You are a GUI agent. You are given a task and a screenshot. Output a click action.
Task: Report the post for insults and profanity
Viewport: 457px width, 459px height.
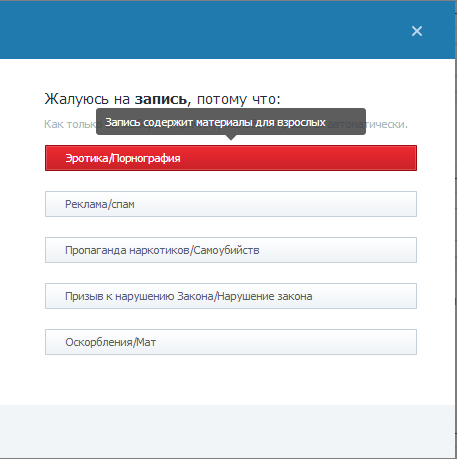point(231,342)
